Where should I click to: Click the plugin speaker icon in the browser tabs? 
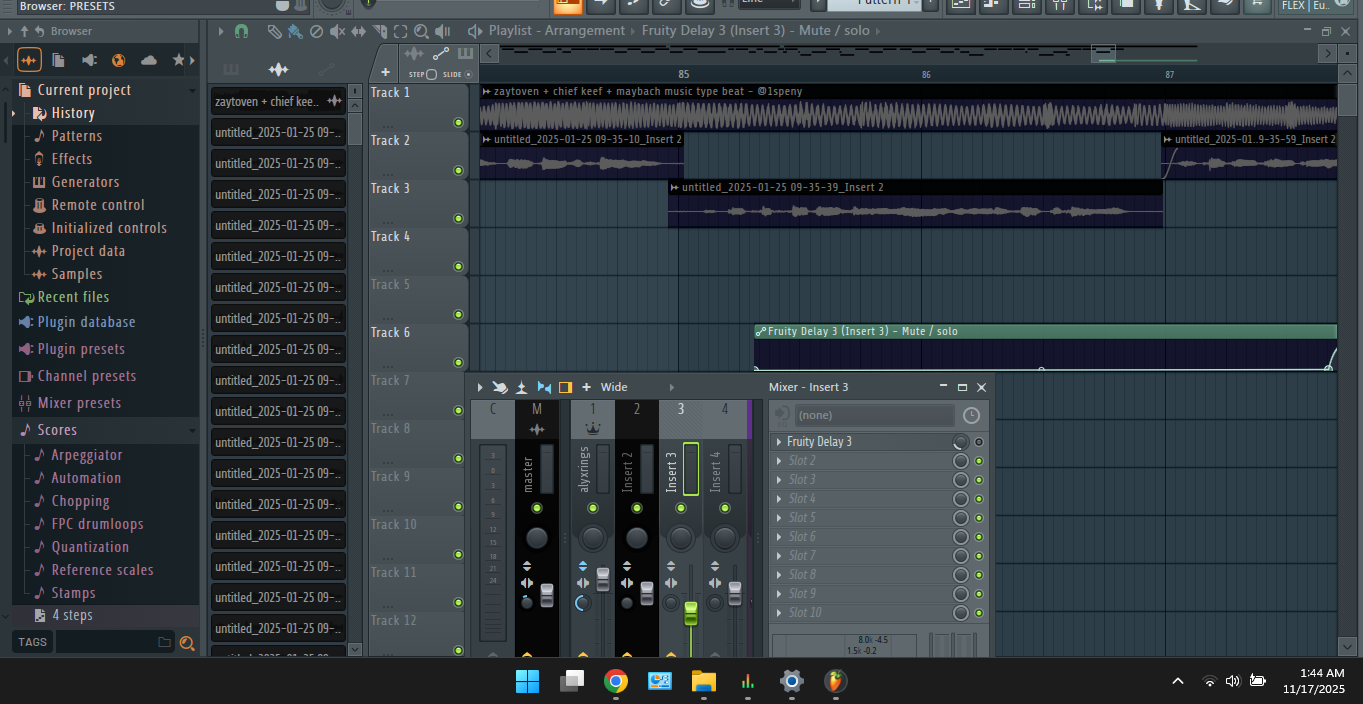tap(88, 60)
